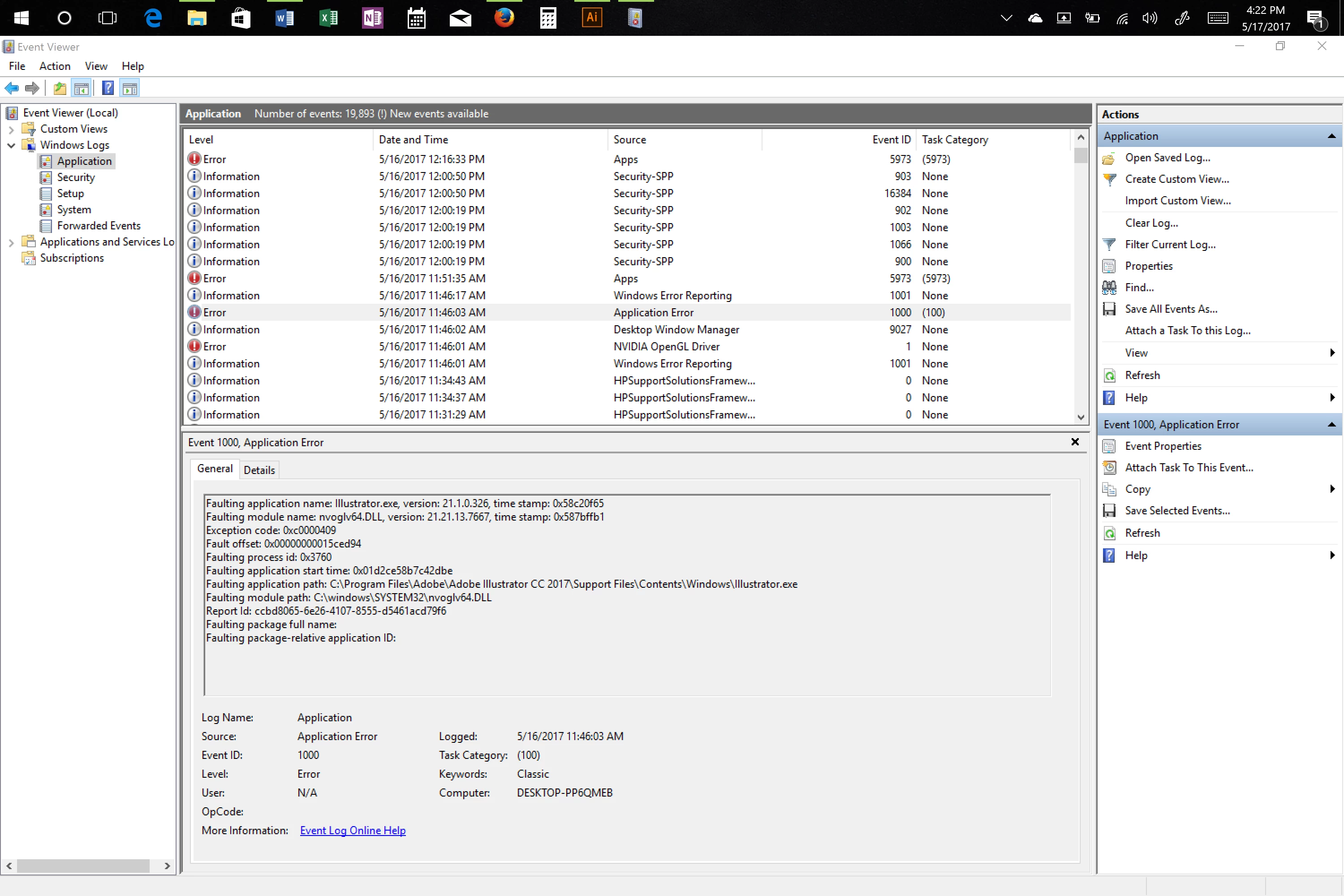Open the Event Log Online Help link
This screenshot has height=896, width=1344.
click(x=353, y=830)
